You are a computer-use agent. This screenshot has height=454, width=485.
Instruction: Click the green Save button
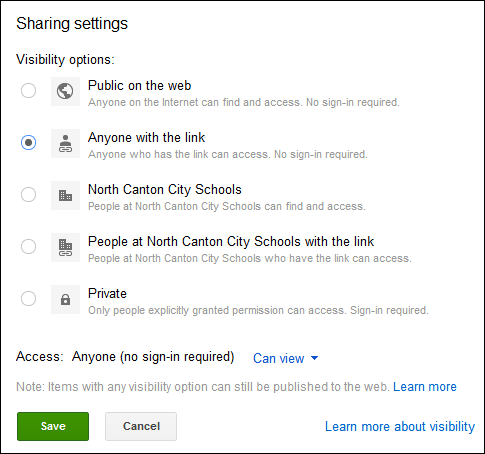[x=53, y=426]
